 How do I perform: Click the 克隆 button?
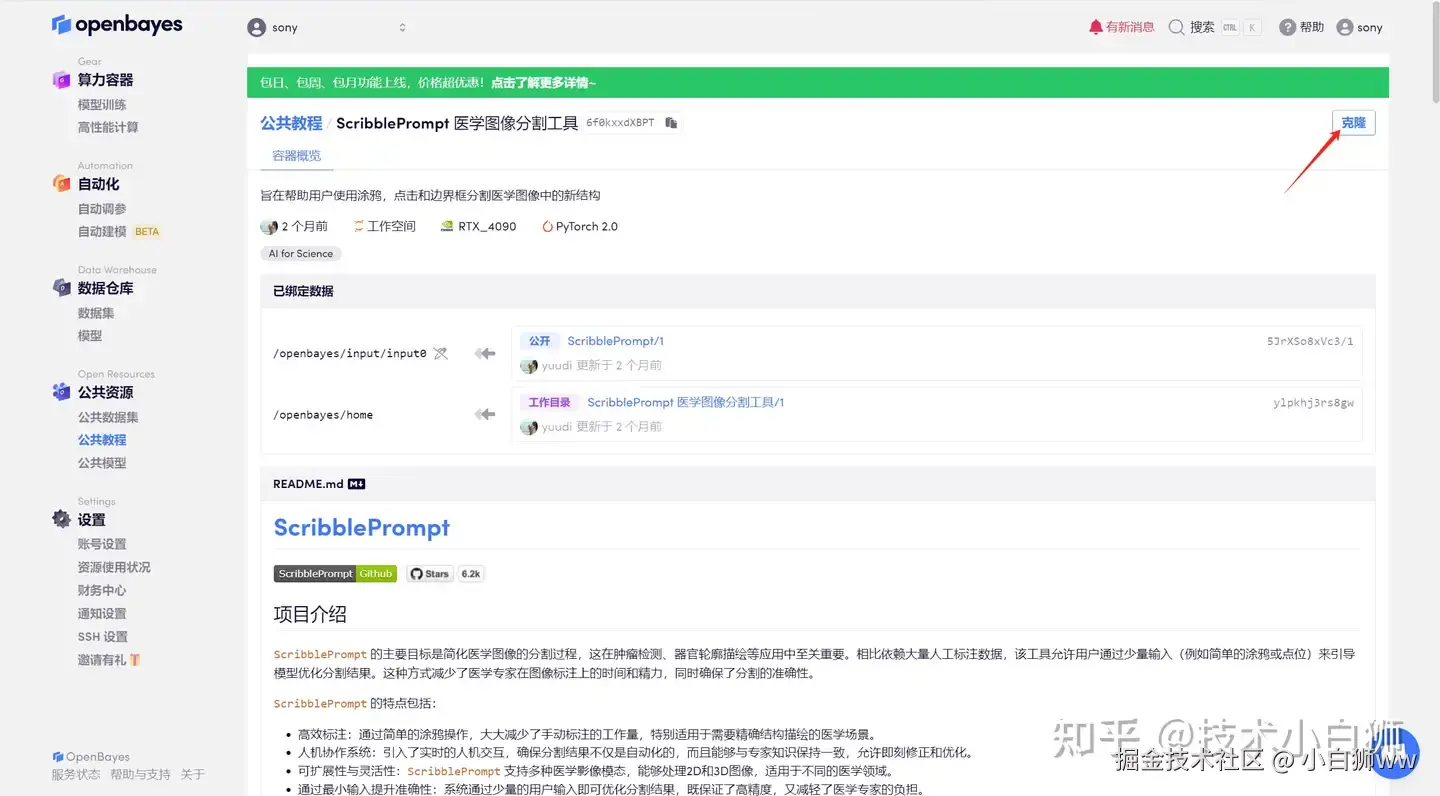[x=1353, y=123]
